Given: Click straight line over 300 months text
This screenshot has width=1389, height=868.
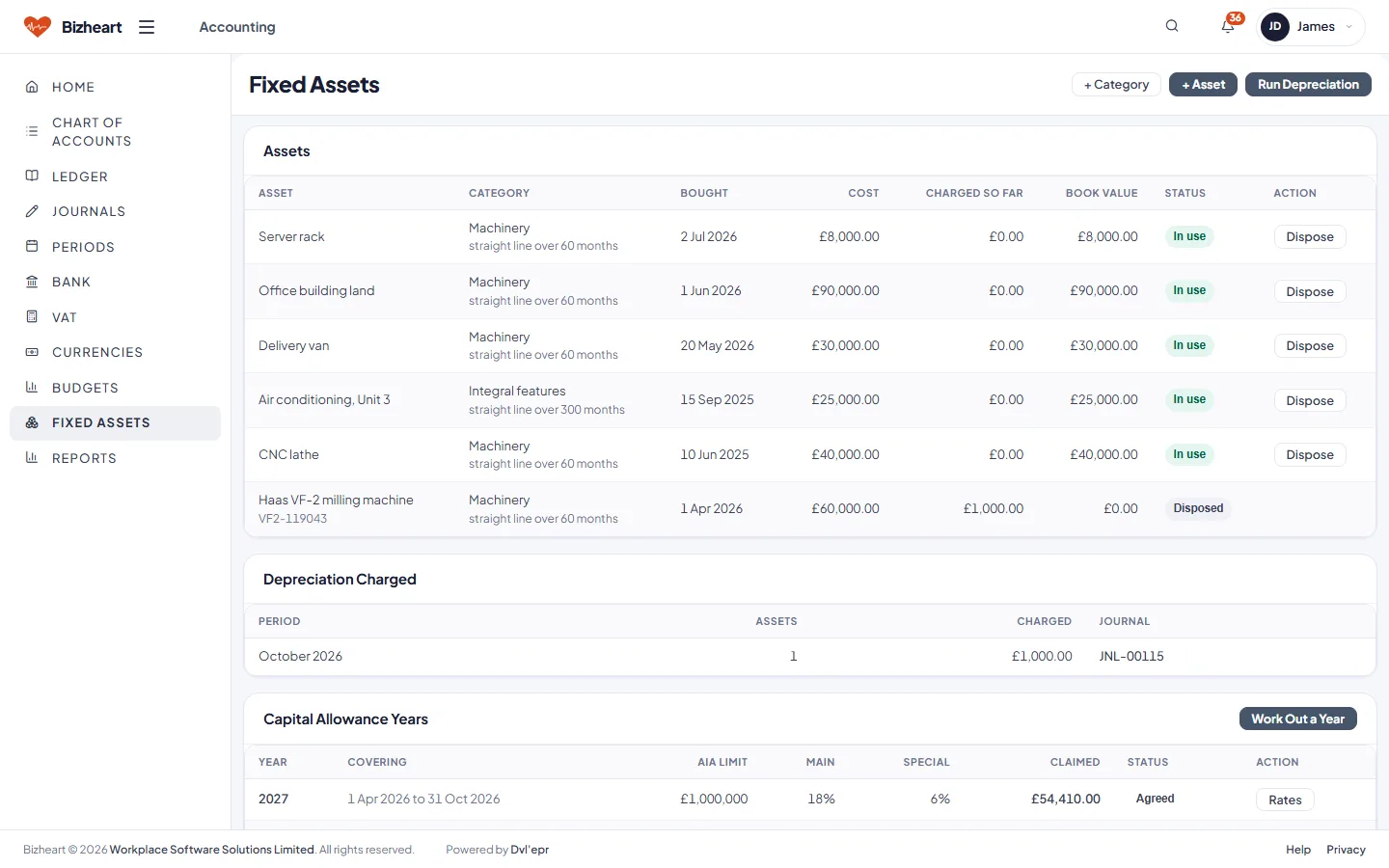Looking at the screenshot, I should 547,410.
